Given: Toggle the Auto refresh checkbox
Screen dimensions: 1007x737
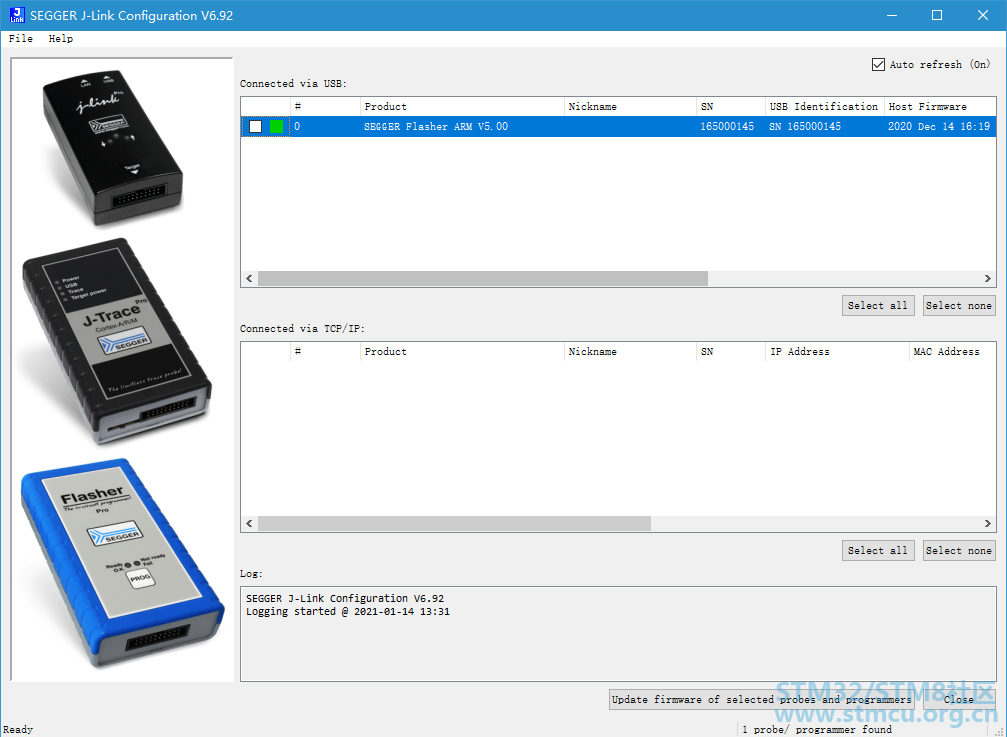Looking at the screenshot, I should pyautogui.click(x=878, y=64).
